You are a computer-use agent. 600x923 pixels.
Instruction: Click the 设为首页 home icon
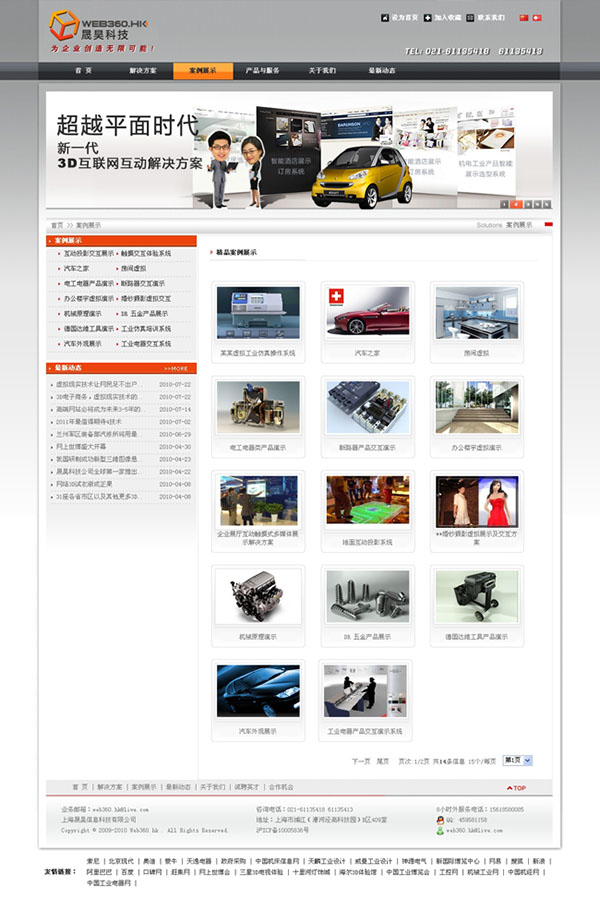[385, 18]
